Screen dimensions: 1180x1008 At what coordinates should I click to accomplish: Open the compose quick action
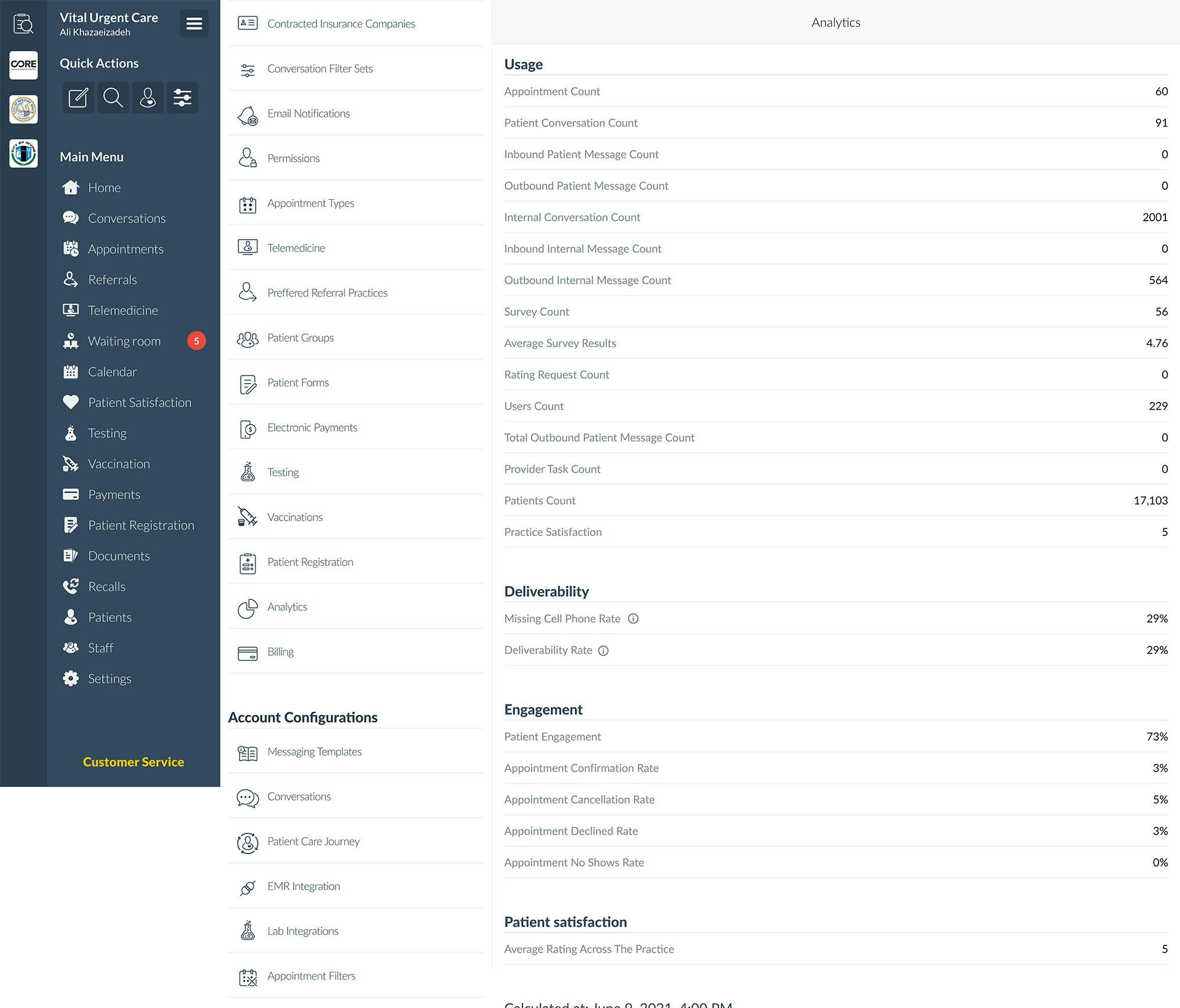point(78,98)
